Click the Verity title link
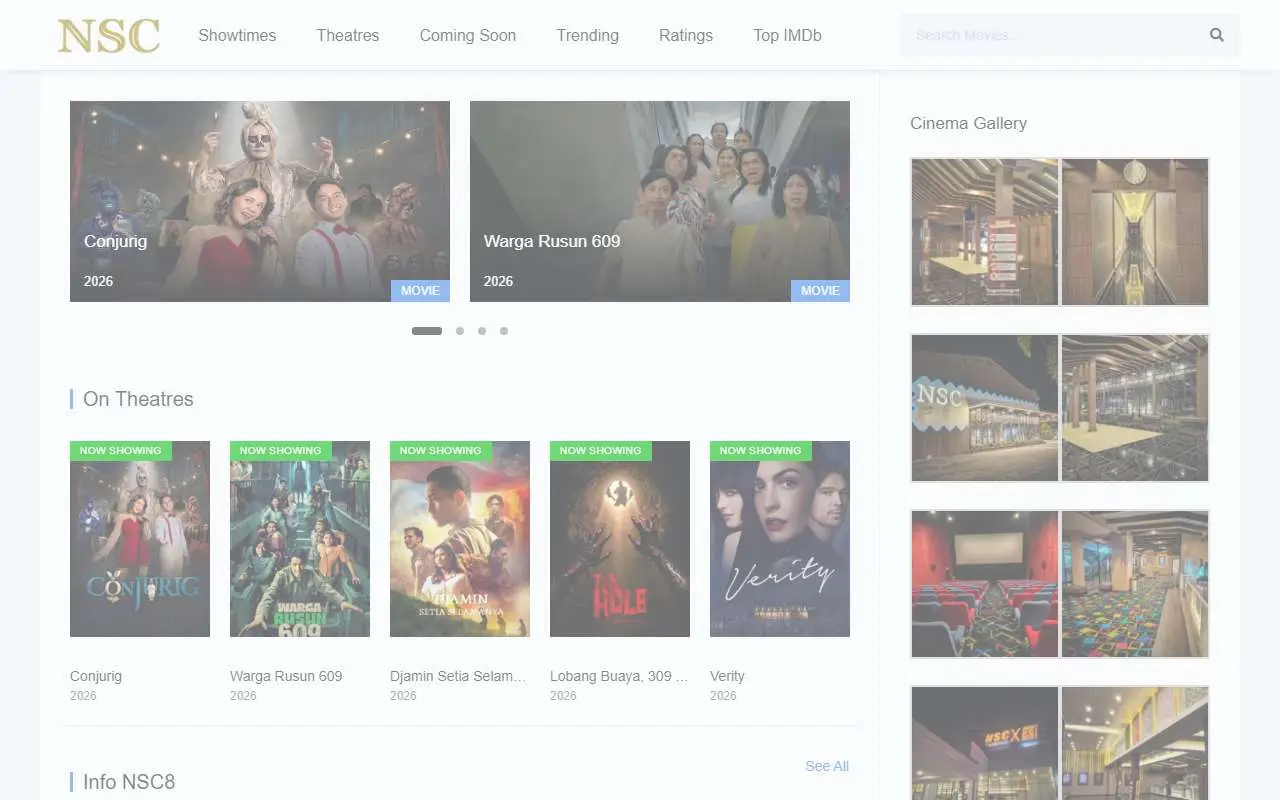This screenshot has width=1280, height=800. point(727,676)
